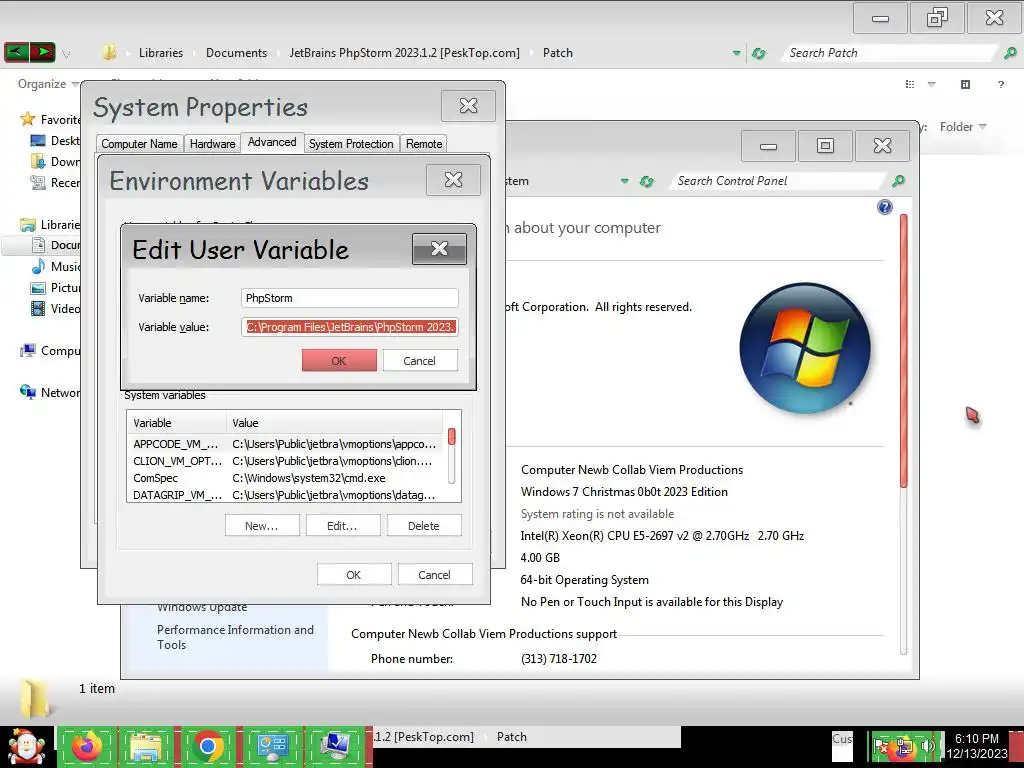Click the Explorer back arrow button
This screenshot has width=1024, height=768.
[16, 52]
